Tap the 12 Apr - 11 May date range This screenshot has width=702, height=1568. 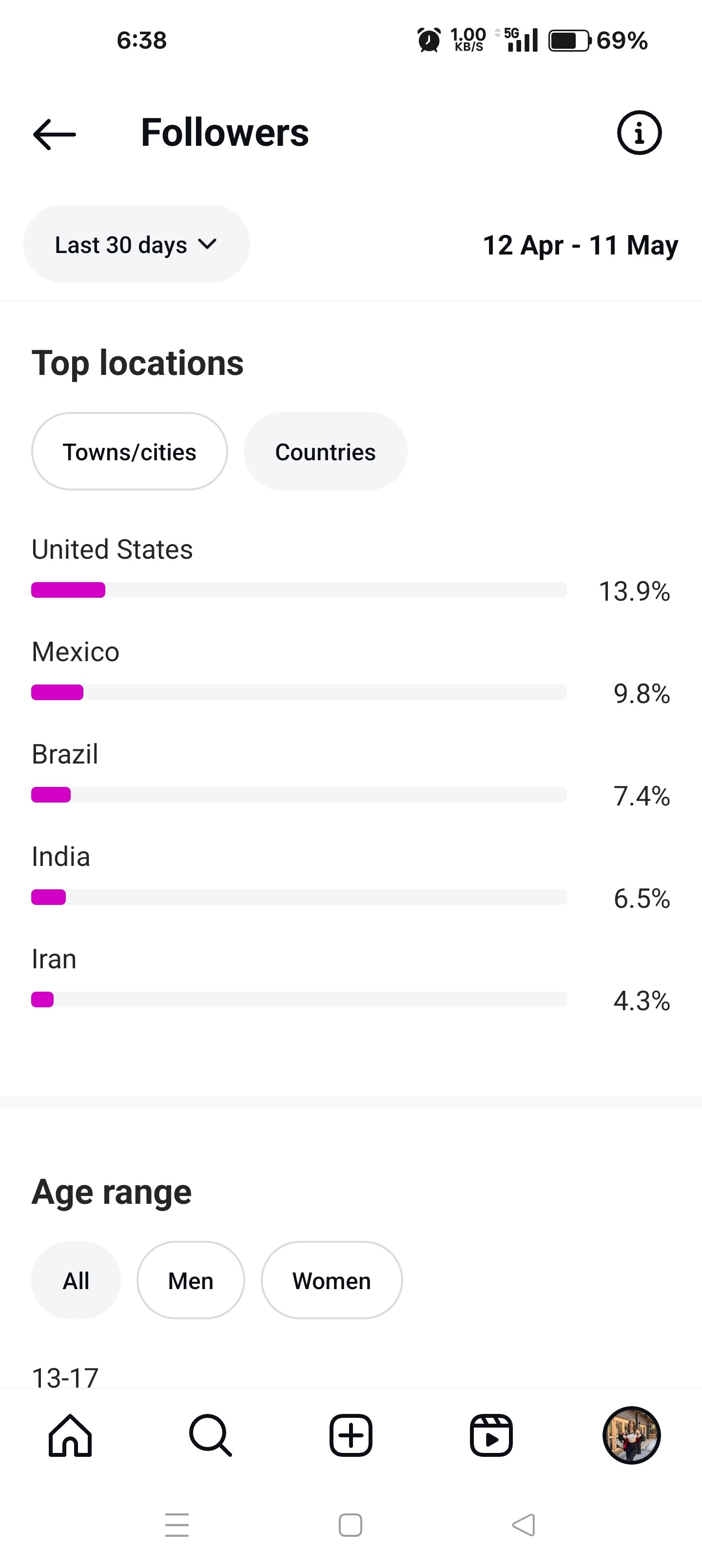(x=580, y=245)
